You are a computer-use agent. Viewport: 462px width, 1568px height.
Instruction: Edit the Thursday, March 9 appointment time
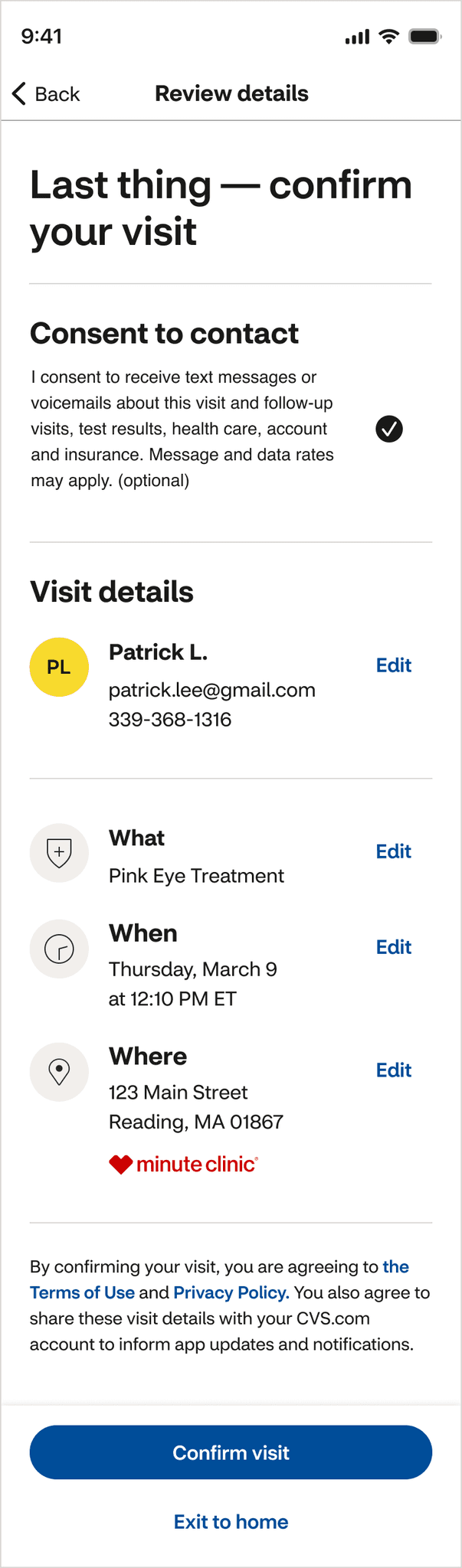(394, 947)
